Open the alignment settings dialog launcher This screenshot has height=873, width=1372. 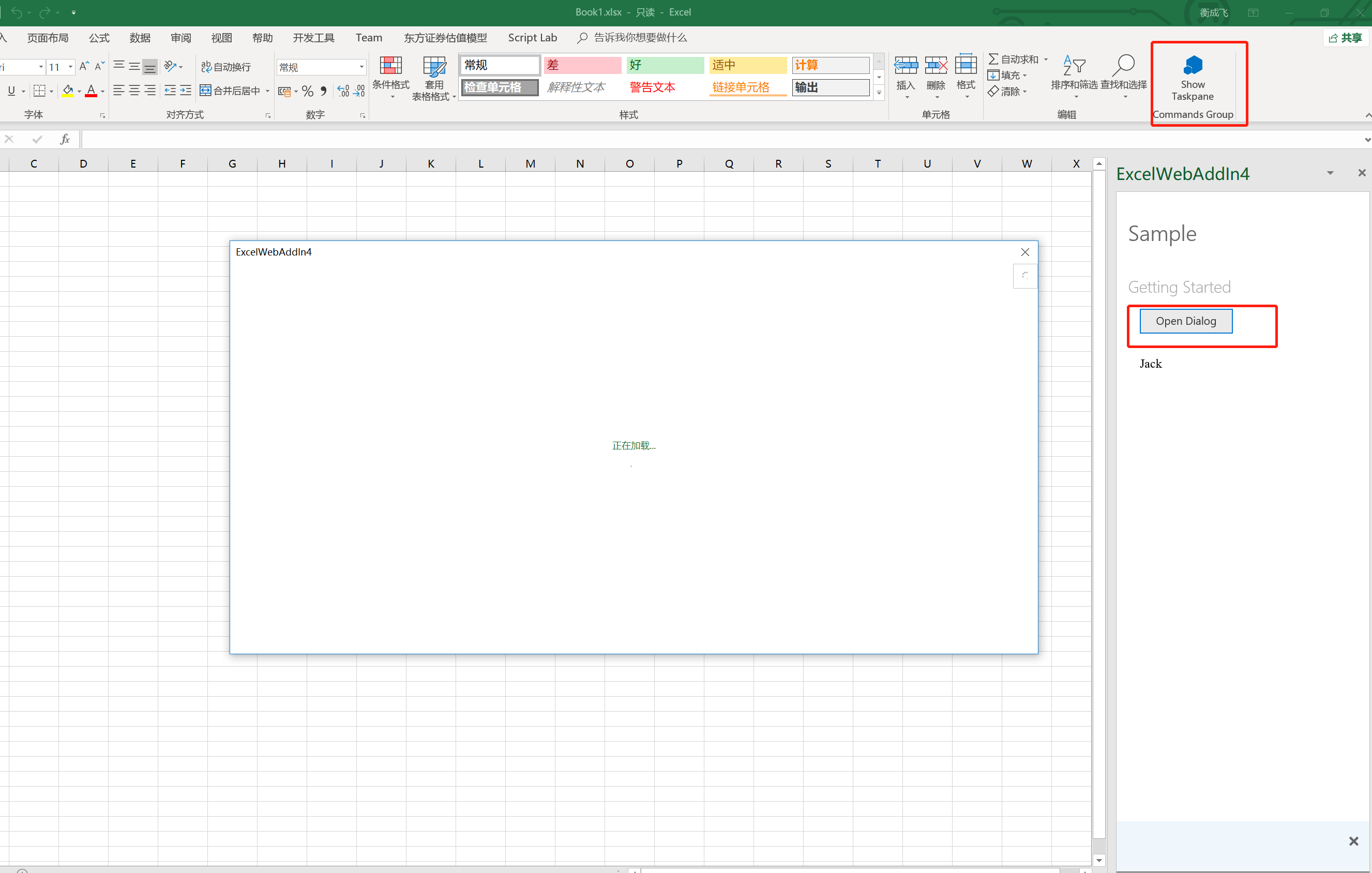[x=268, y=116]
